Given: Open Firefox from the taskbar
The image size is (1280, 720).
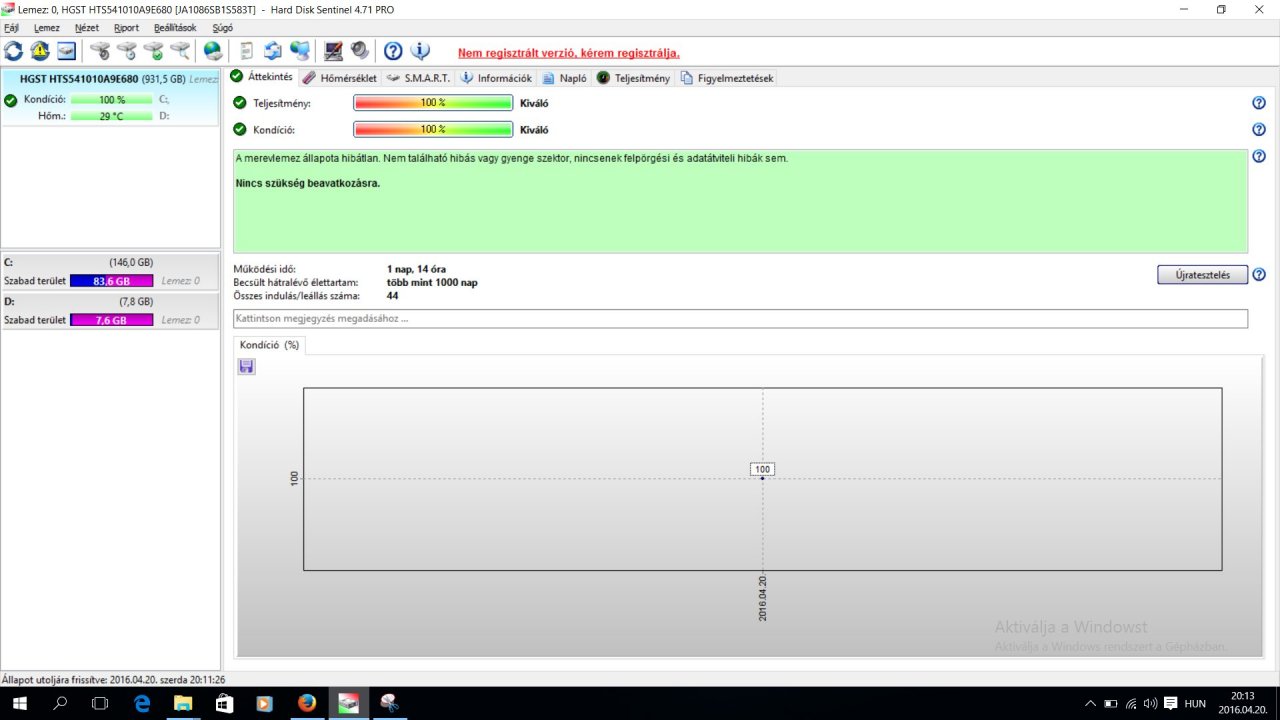Looking at the screenshot, I should point(307,703).
